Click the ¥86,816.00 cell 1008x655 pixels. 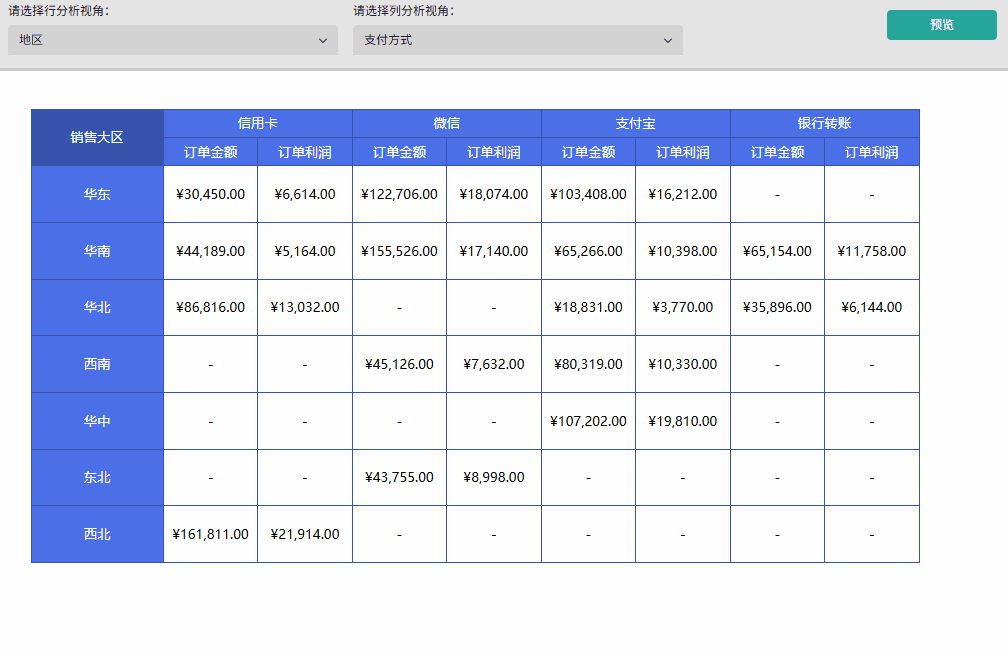coord(210,307)
